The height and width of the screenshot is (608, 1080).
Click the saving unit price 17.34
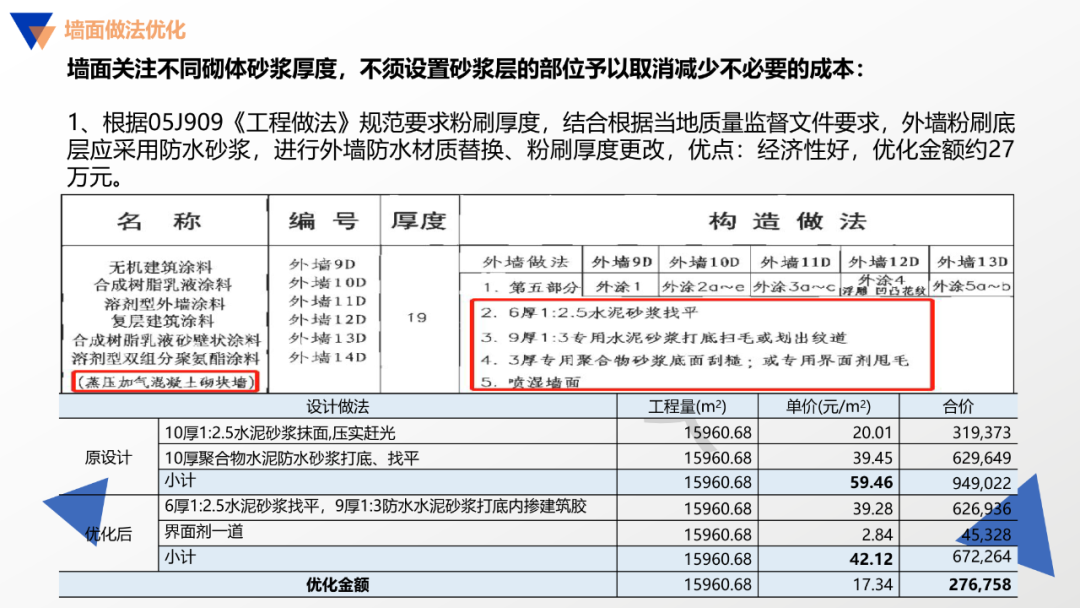point(872,585)
